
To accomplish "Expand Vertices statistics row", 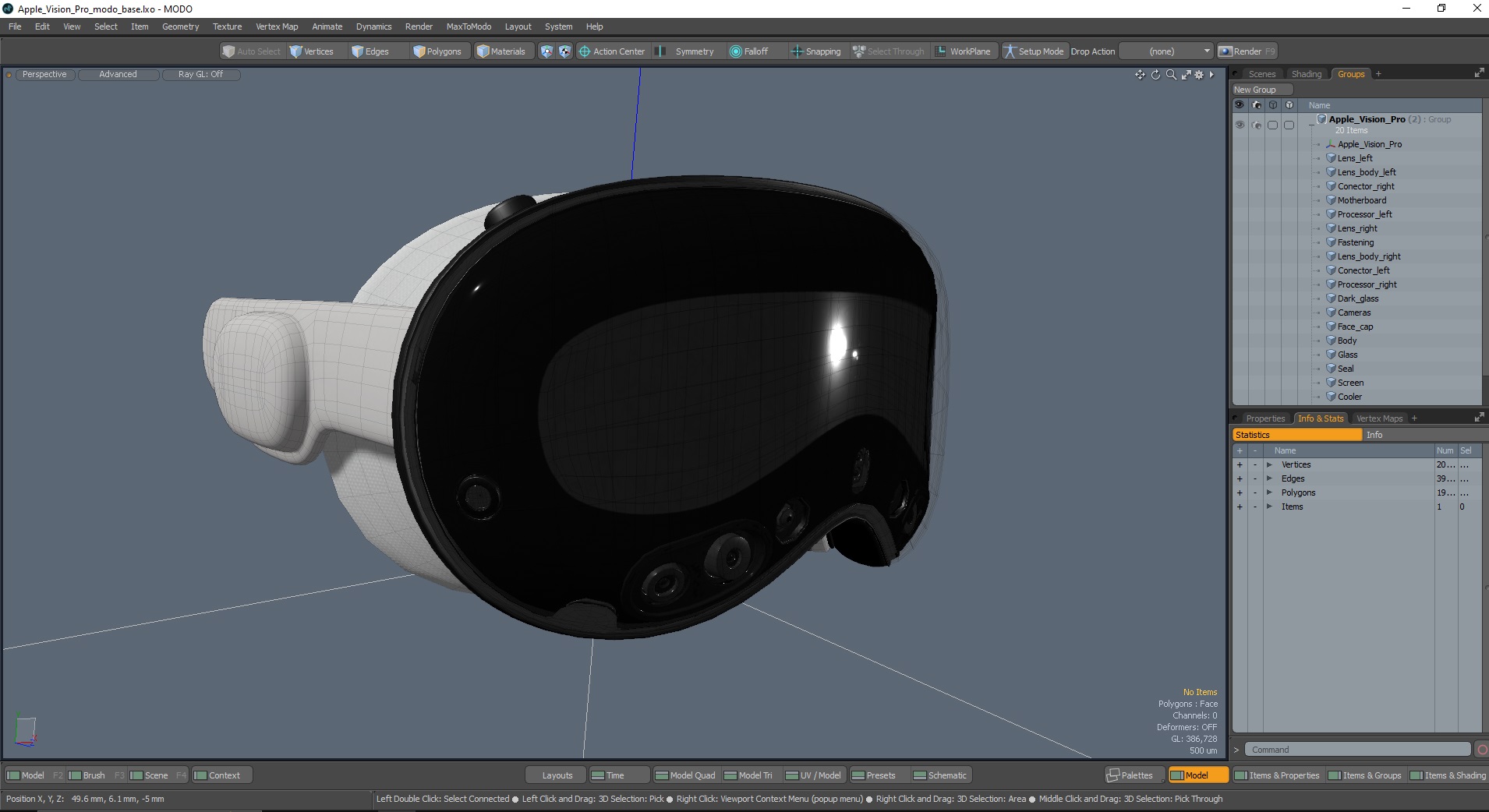I will (x=1269, y=464).
